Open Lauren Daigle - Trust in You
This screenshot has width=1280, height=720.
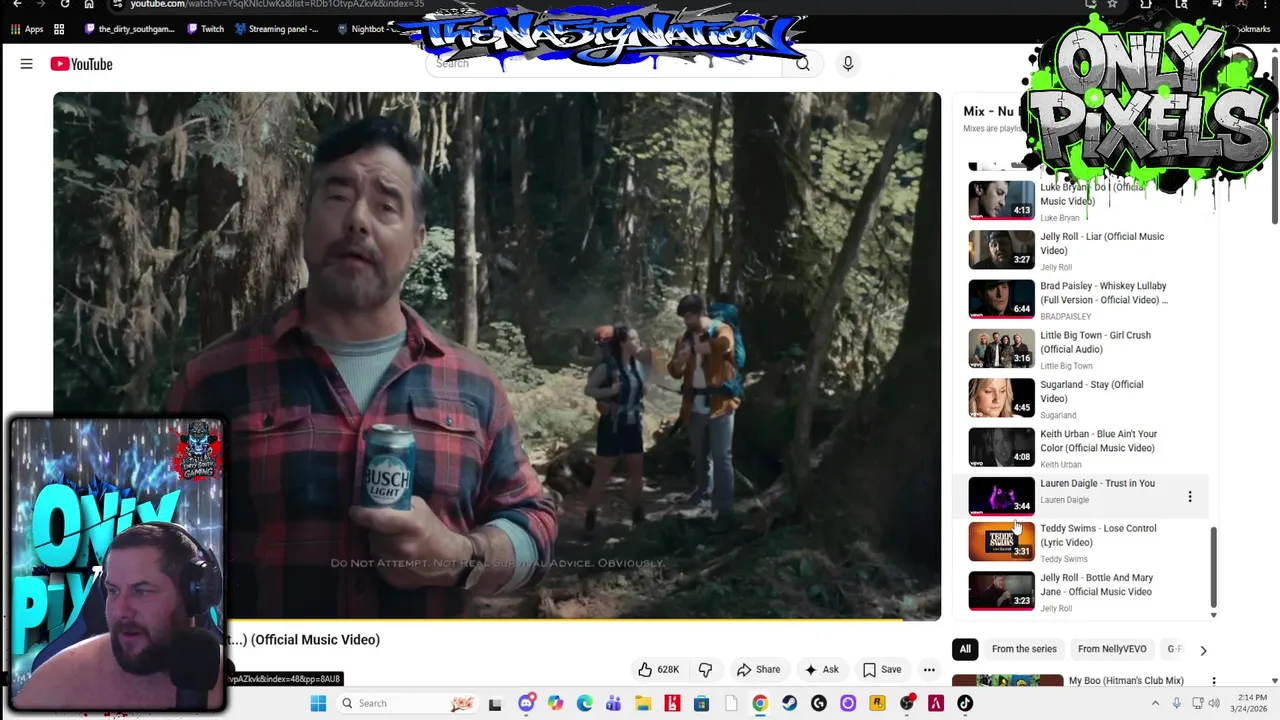tap(1097, 483)
